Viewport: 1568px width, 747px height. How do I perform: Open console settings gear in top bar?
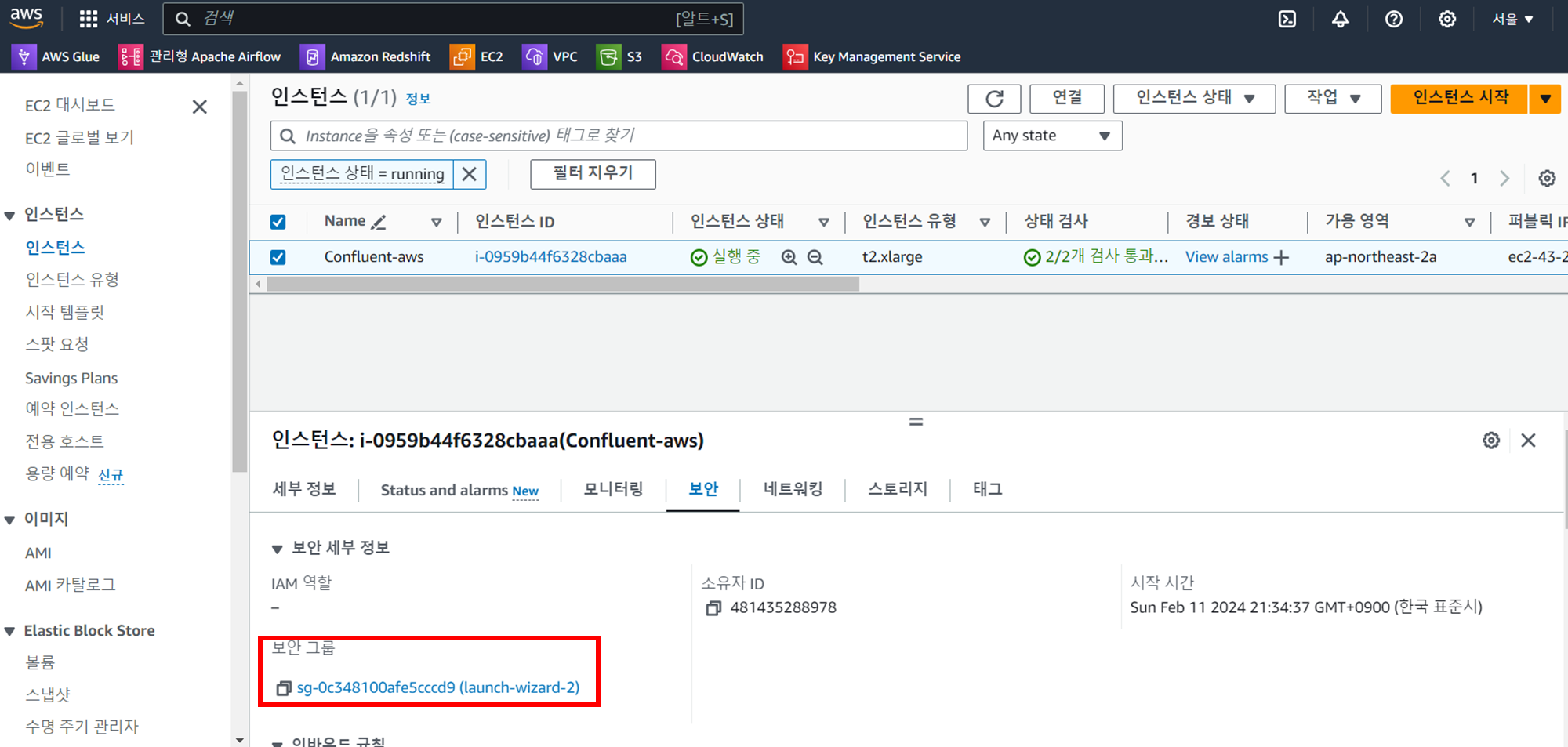coord(1447,19)
